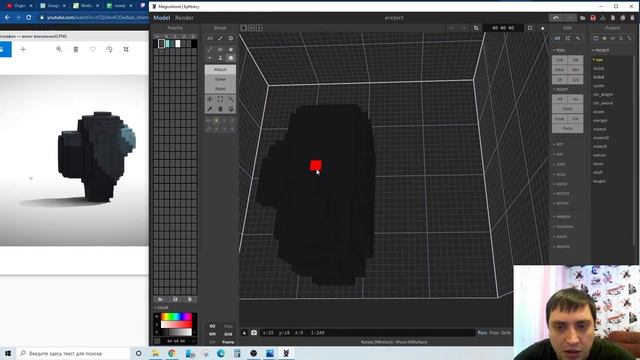Image resolution: width=640 pixels, height=360 pixels.
Task: Select the Face brush shape icon
Action: point(220,58)
